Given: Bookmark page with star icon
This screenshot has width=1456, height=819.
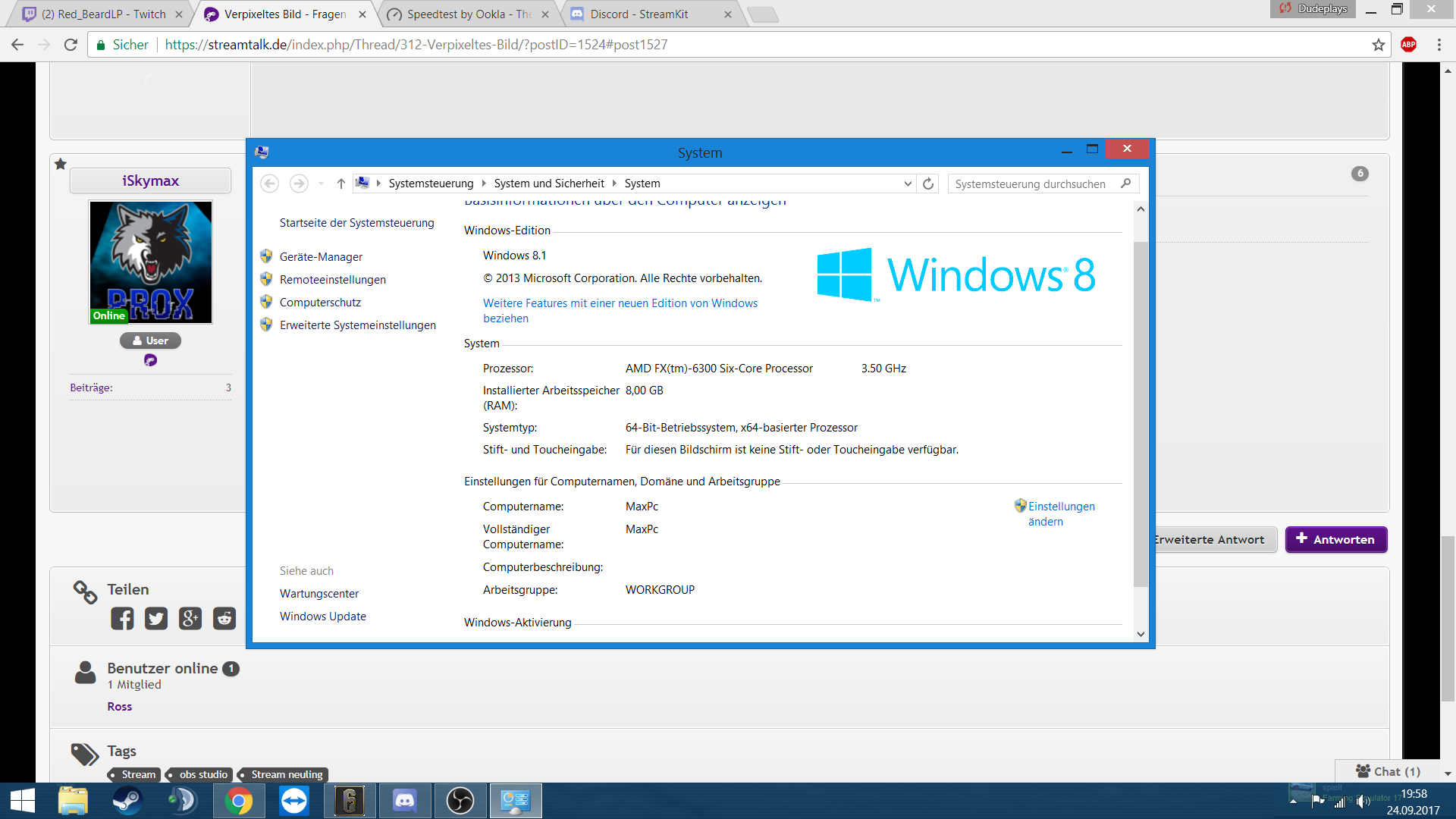Looking at the screenshot, I should (1378, 45).
